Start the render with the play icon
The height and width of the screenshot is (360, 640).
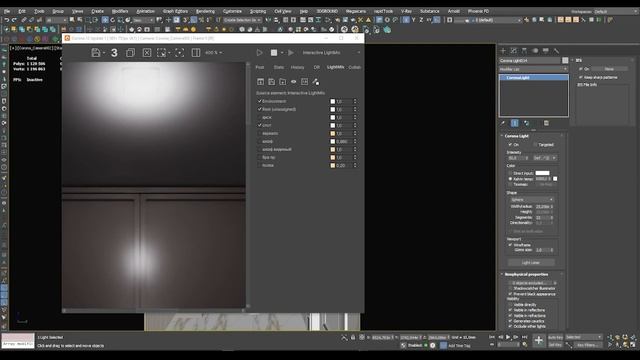tap(259, 53)
